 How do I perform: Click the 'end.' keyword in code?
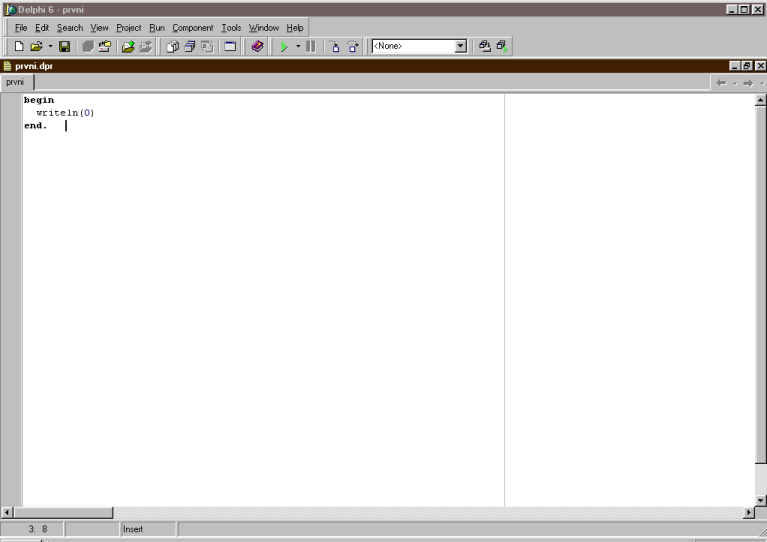tap(36, 126)
